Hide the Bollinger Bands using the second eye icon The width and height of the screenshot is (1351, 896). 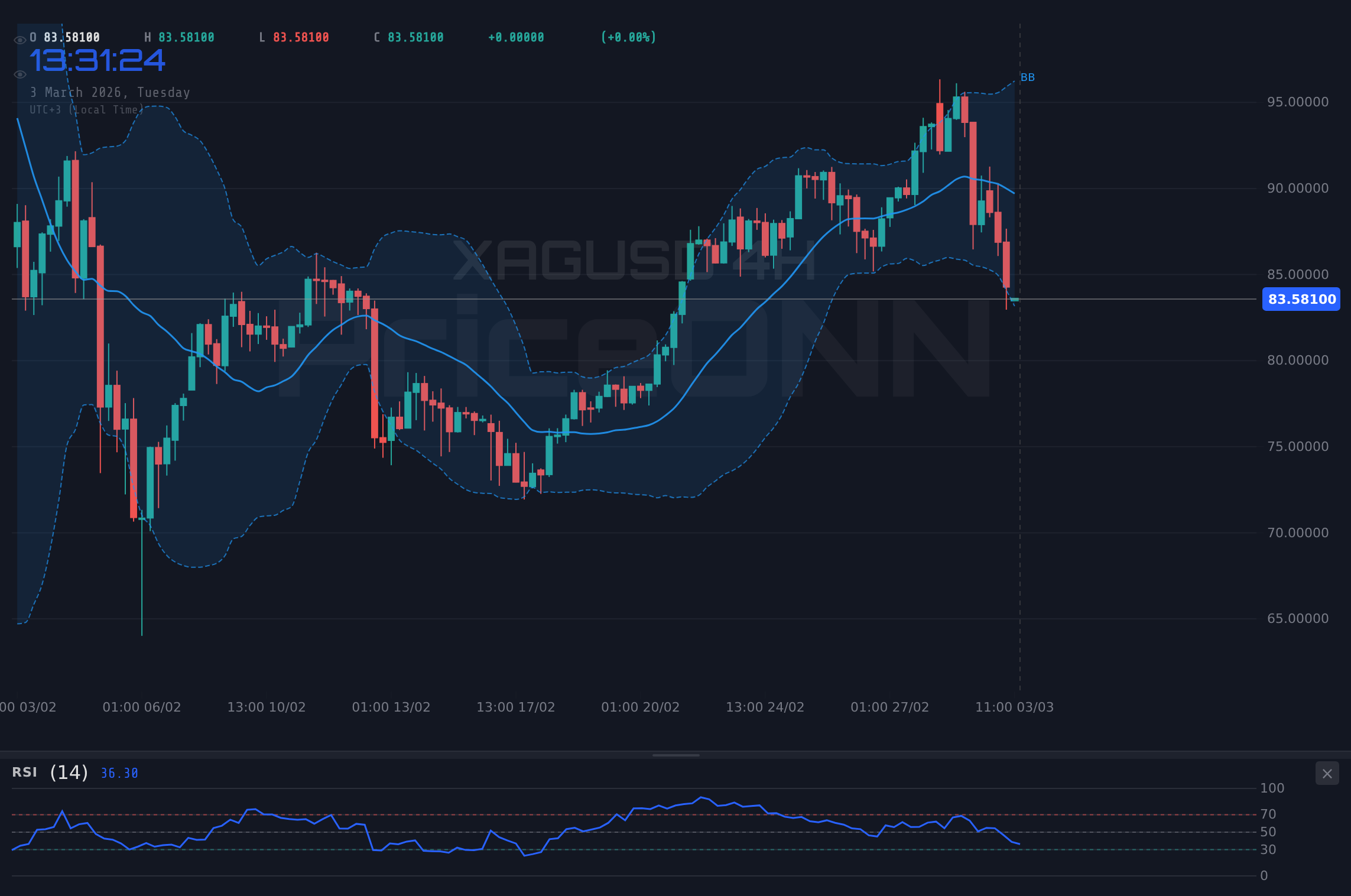[x=20, y=73]
